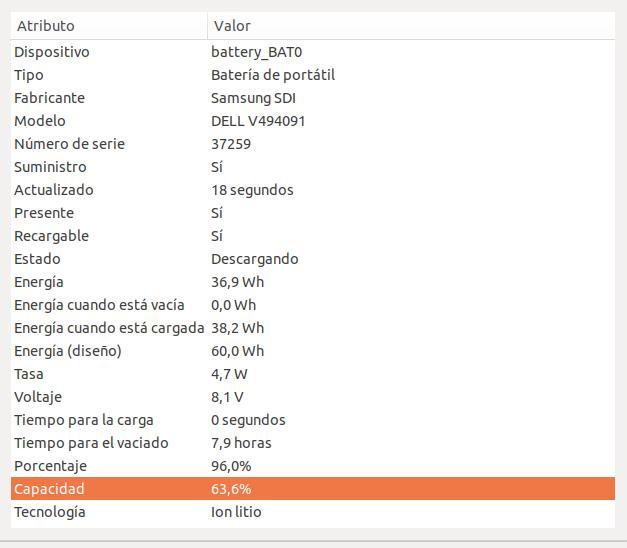Select the highlighted Capacidad row

coord(313,488)
